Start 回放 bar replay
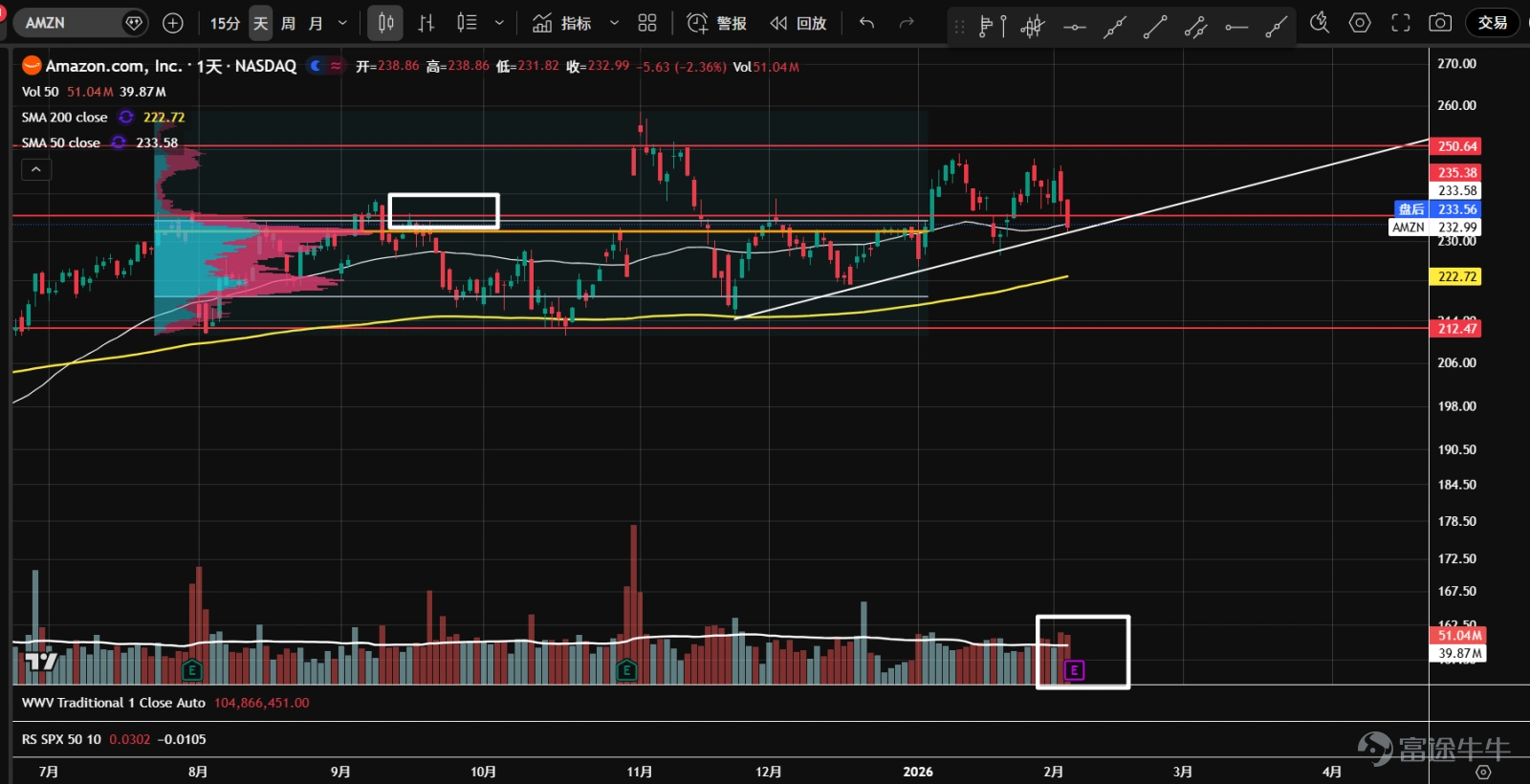1530x784 pixels. point(798,23)
